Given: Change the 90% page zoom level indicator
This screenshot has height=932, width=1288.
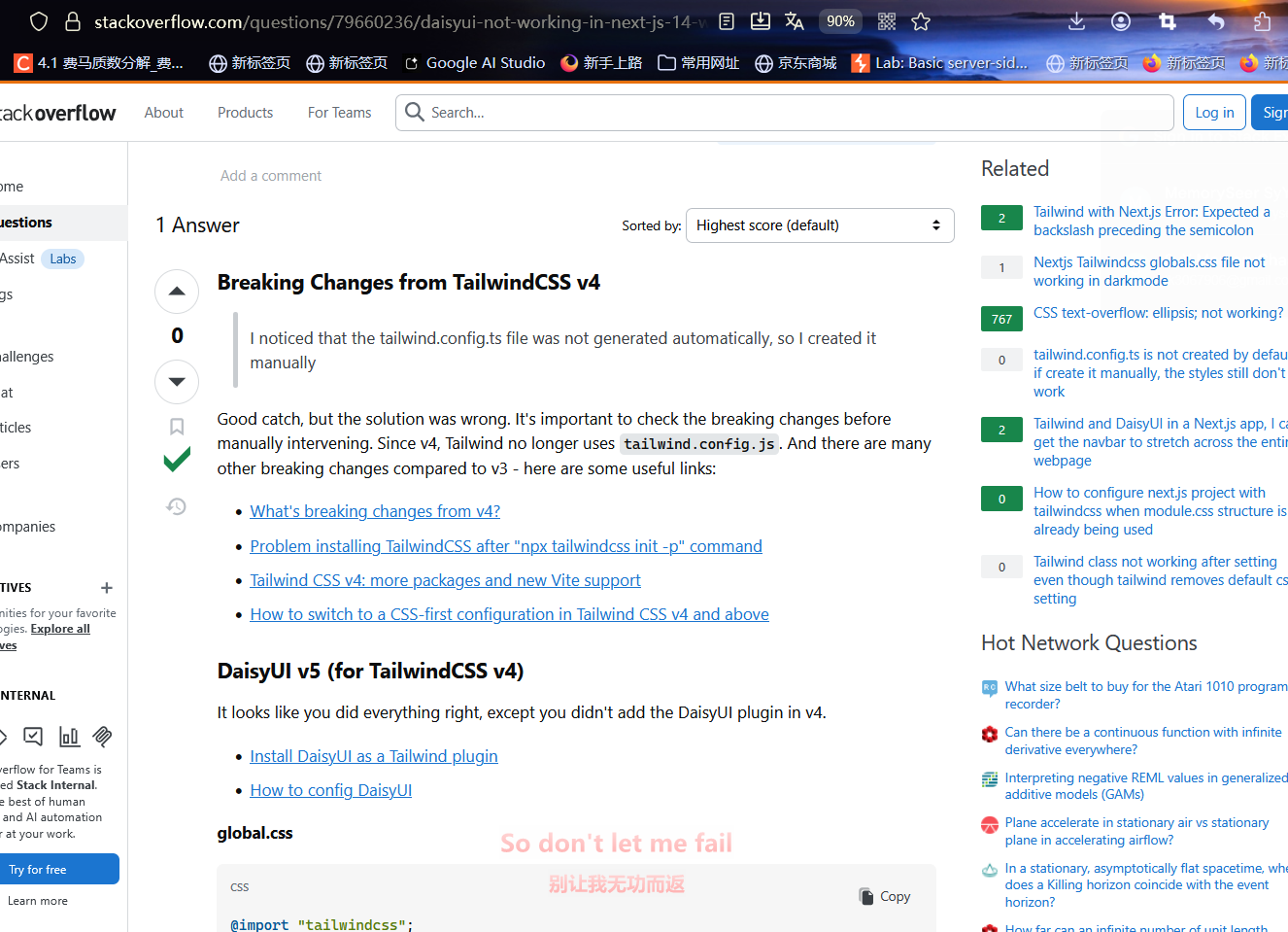Looking at the screenshot, I should pyautogui.click(x=840, y=21).
